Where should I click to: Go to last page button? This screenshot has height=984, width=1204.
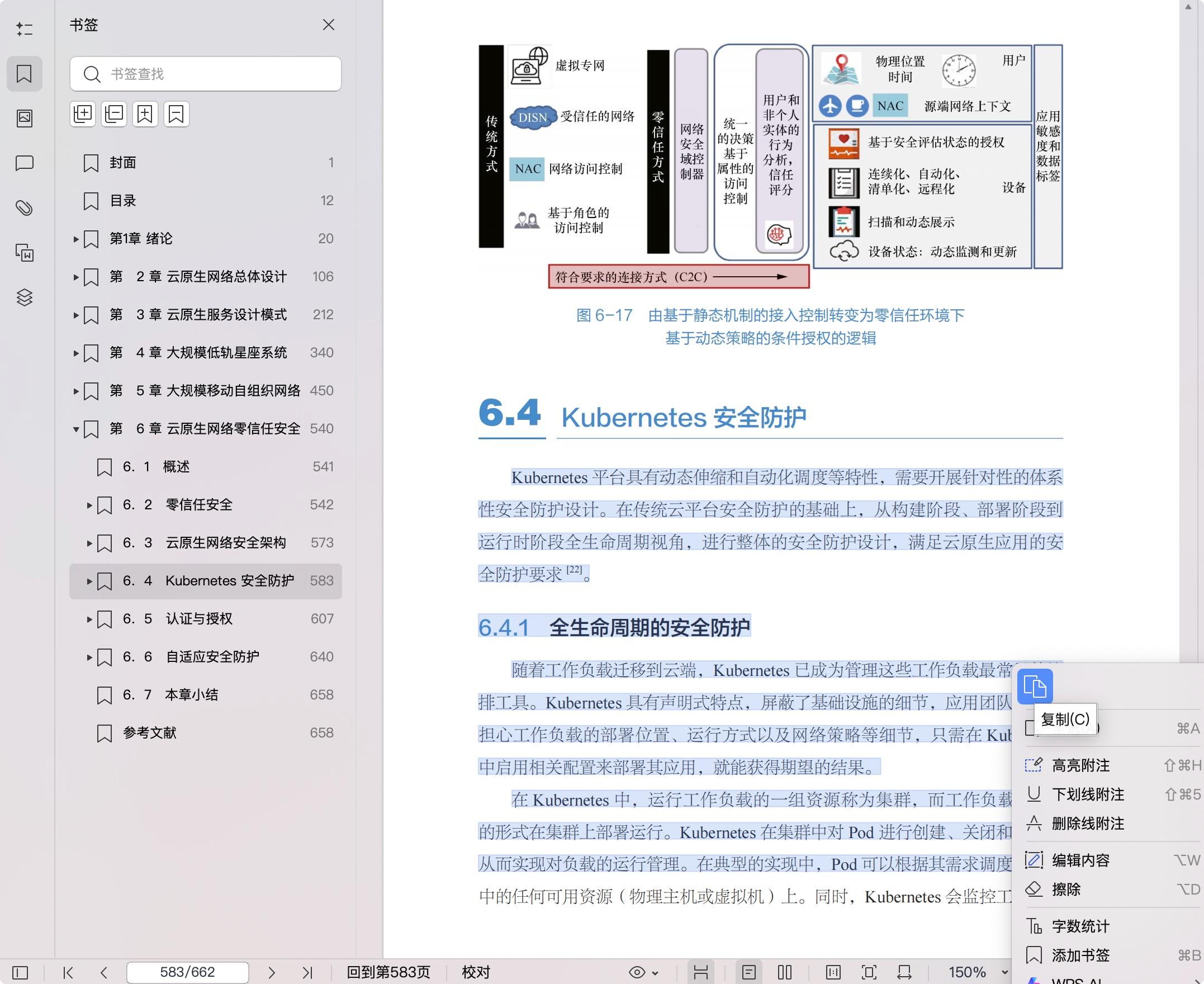307,972
